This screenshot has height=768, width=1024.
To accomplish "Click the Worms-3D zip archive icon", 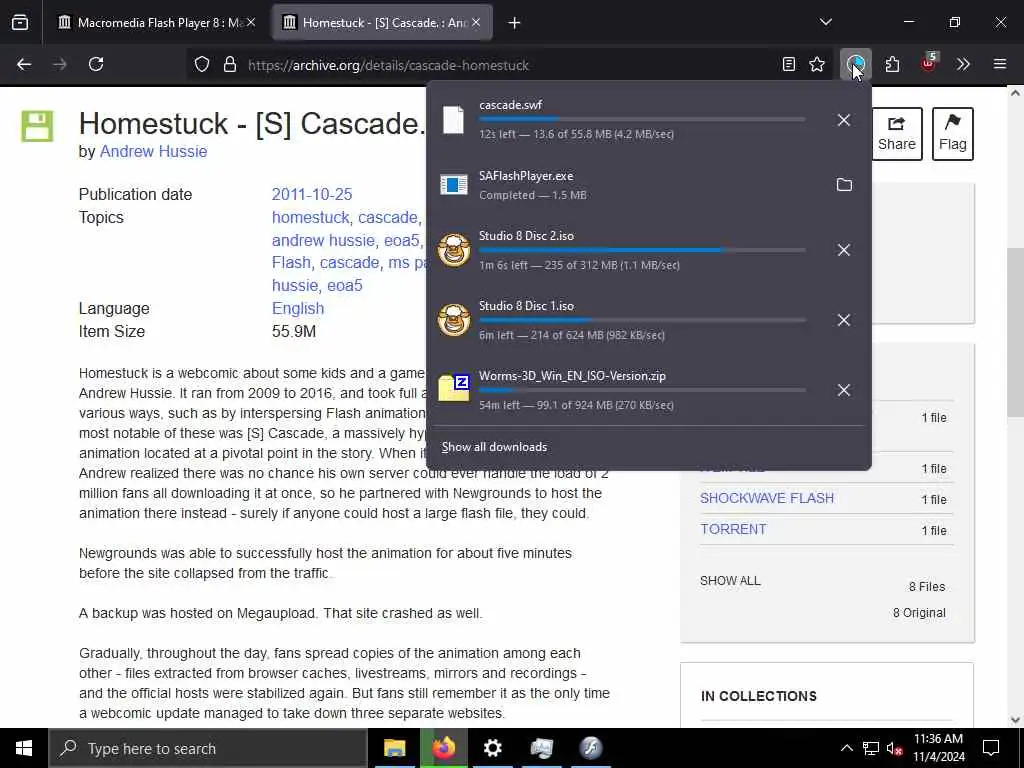I will pyautogui.click(x=454, y=388).
